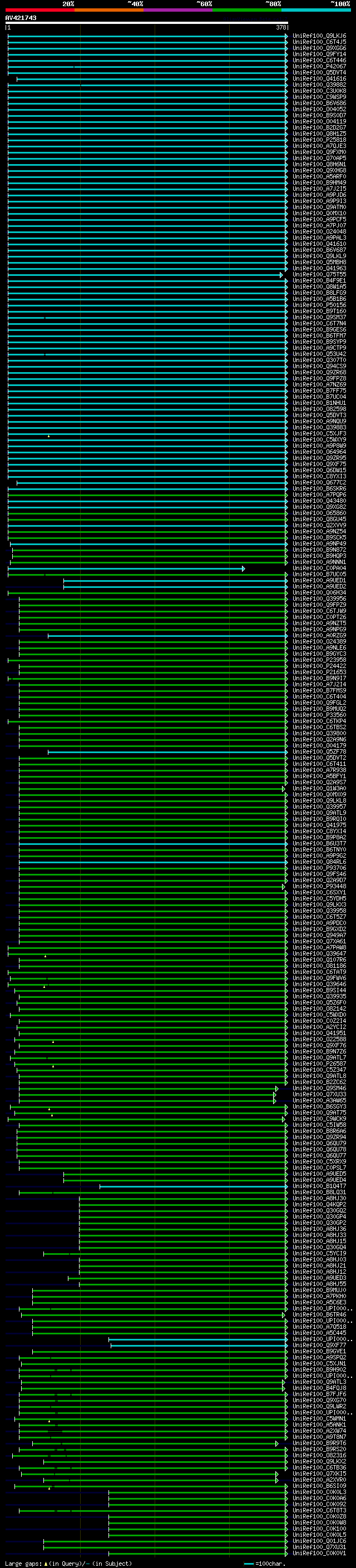
Task: Click the UniRef100_C0K100 label
Action: click(x=319, y=1528)
